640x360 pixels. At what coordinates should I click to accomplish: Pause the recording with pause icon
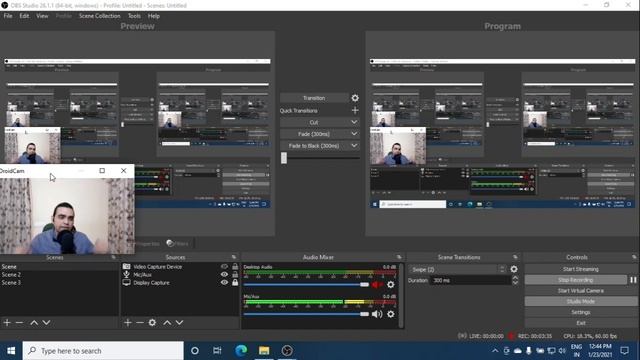point(633,280)
